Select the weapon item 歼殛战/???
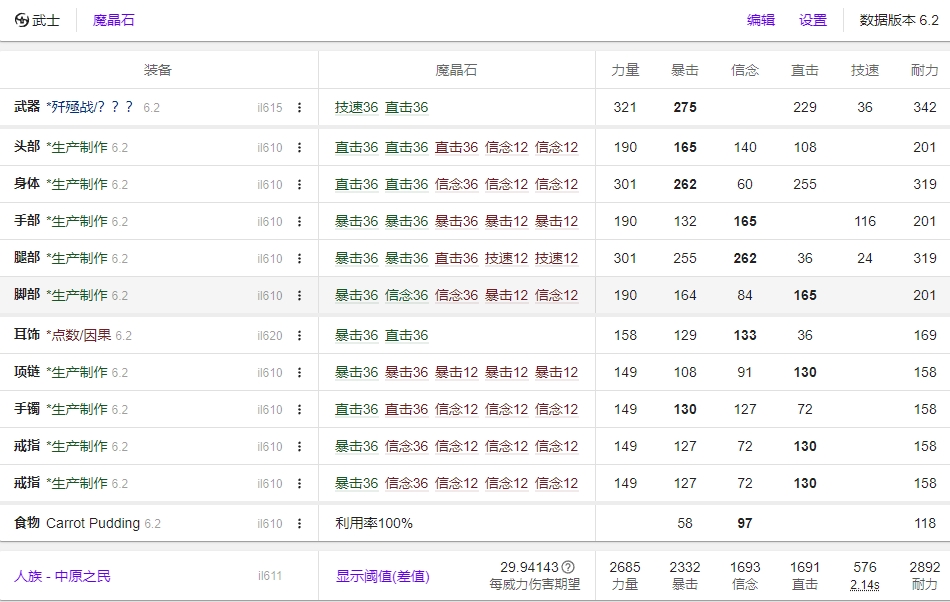This screenshot has height=602, width=950. click(x=89, y=107)
